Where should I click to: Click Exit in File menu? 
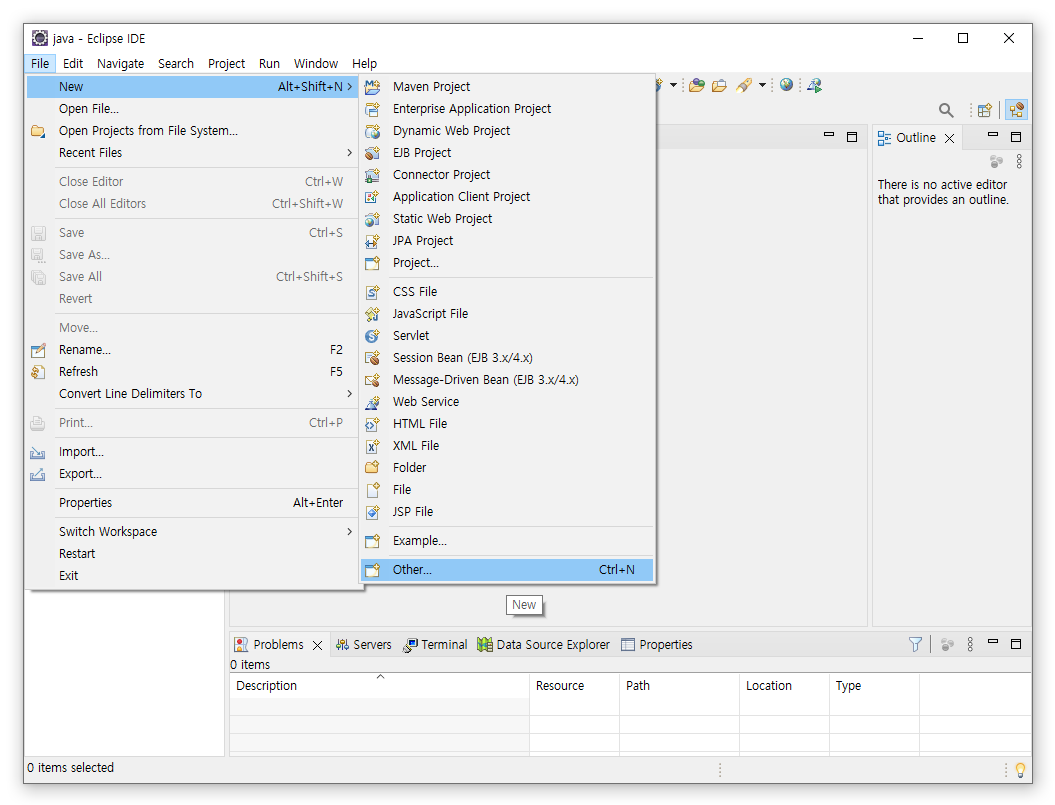coord(192,576)
